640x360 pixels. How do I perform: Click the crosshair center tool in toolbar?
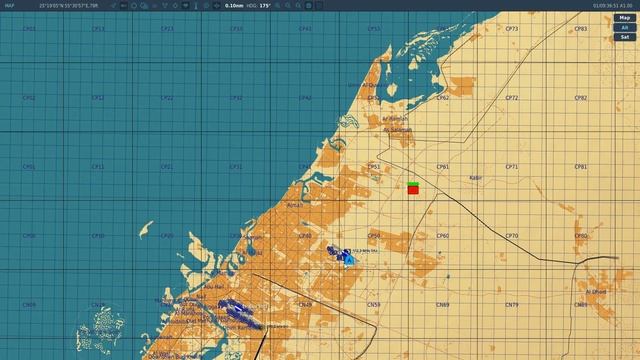tap(217, 6)
